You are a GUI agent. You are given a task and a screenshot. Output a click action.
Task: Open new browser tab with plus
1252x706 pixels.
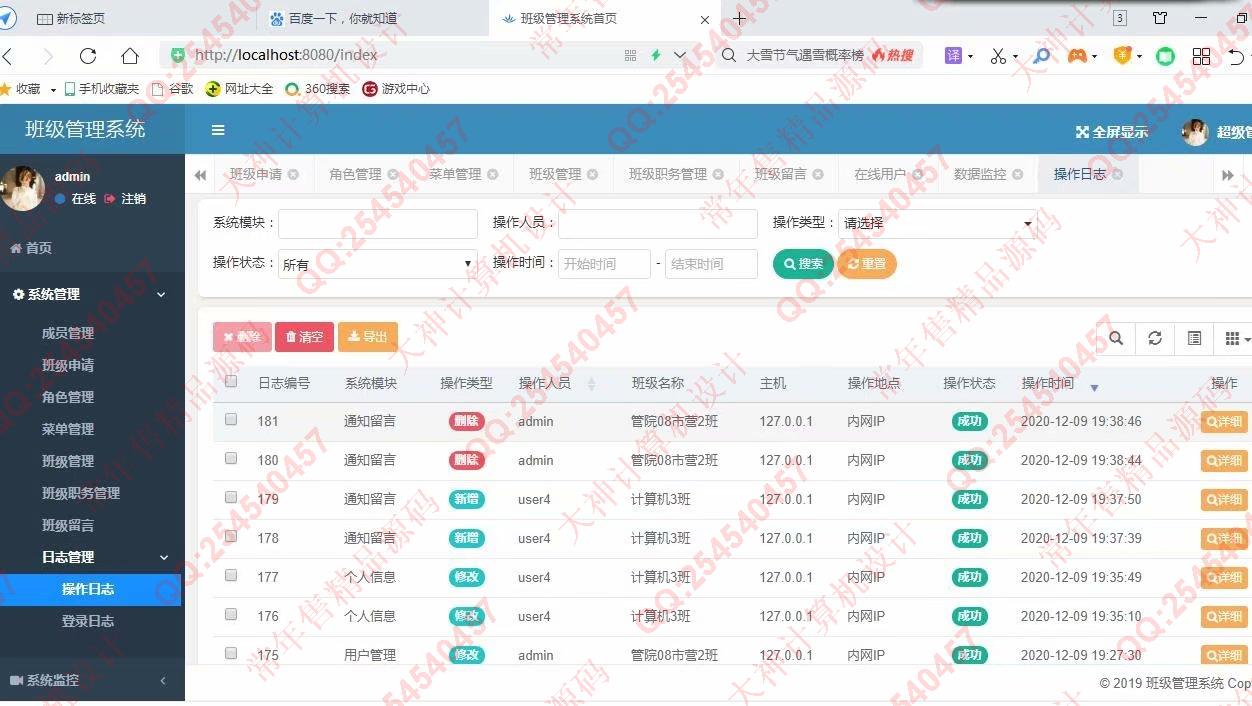[740, 18]
